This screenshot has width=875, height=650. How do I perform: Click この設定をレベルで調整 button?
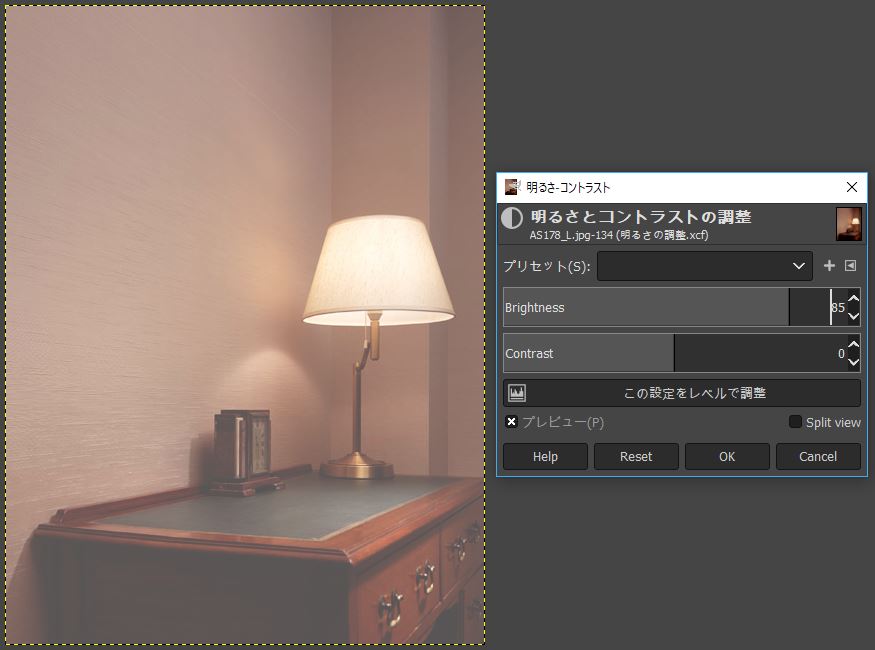(682, 393)
